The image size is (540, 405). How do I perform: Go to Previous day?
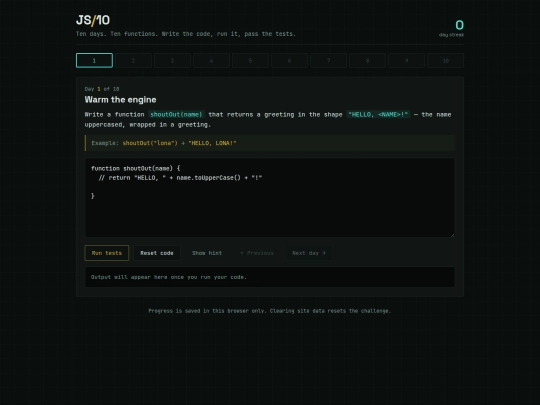[257, 253]
